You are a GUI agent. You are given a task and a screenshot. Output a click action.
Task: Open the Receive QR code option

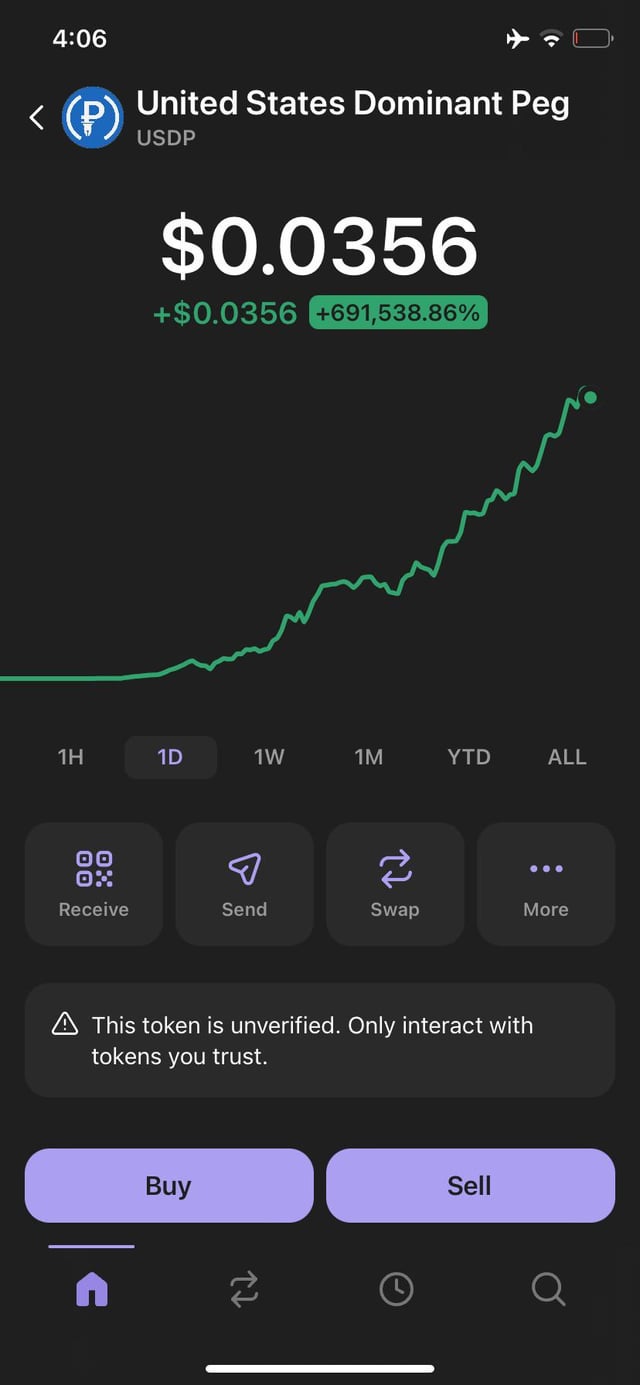tap(94, 883)
